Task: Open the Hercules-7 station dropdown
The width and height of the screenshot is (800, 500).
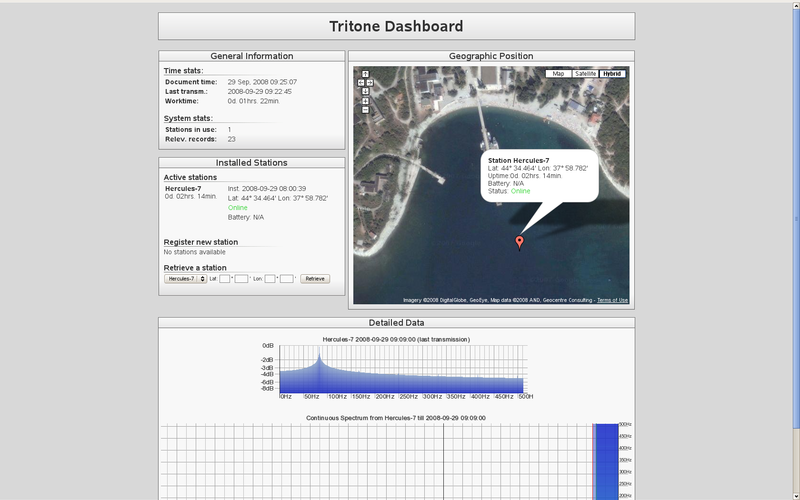Action: [x=185, y=279]
